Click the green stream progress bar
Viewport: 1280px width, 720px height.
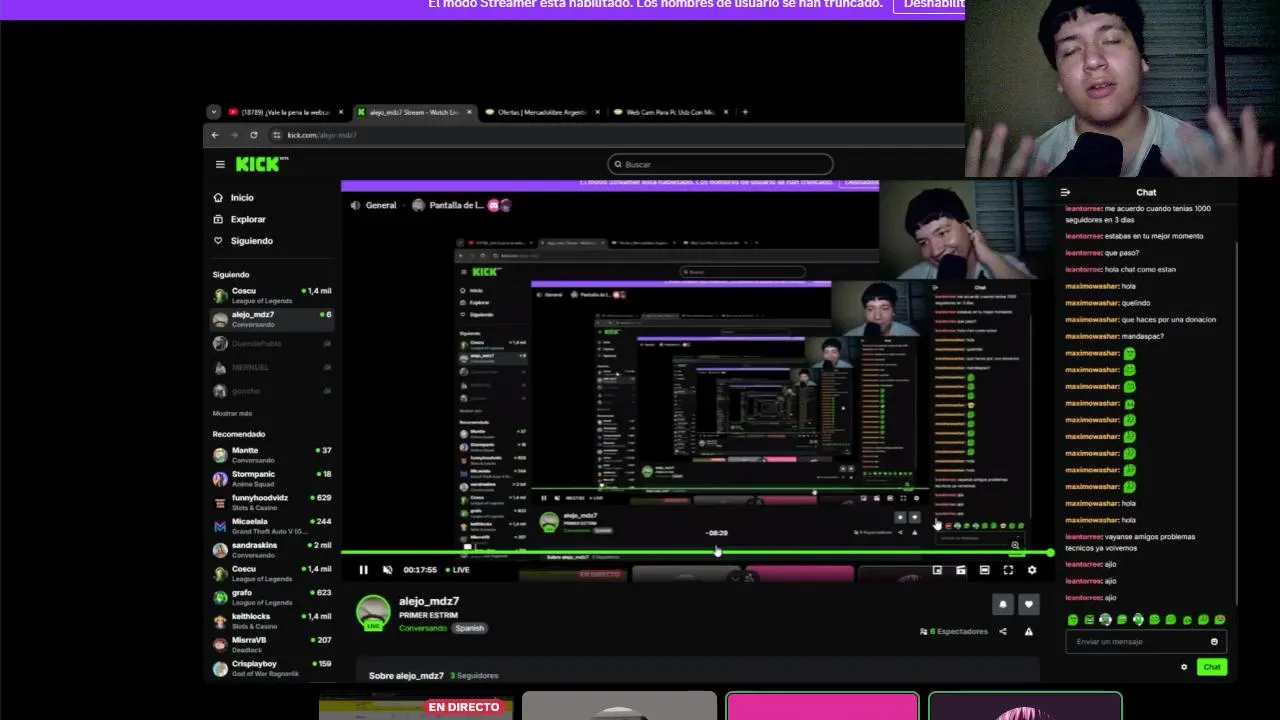tap(697, 552)
